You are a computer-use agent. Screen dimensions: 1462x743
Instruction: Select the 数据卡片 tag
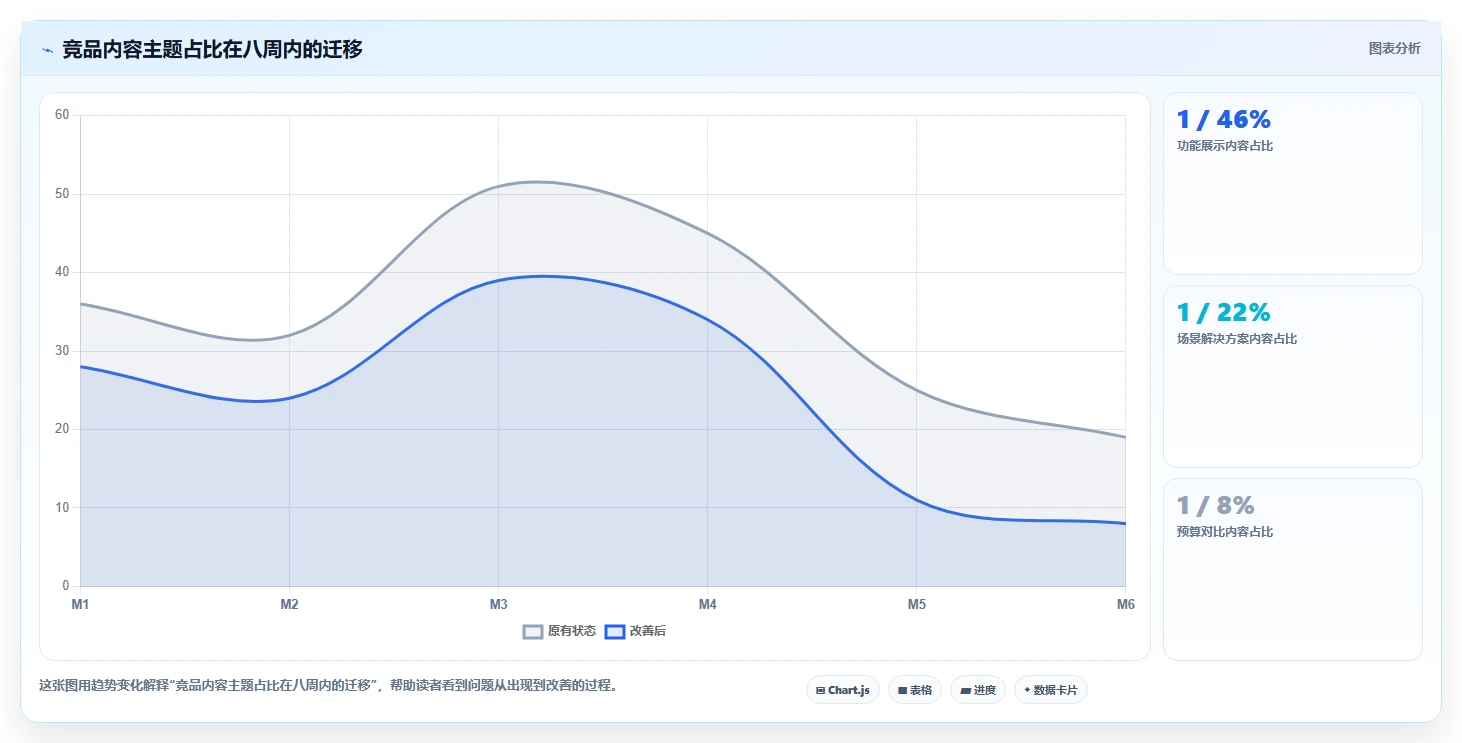click(1051, 690)
